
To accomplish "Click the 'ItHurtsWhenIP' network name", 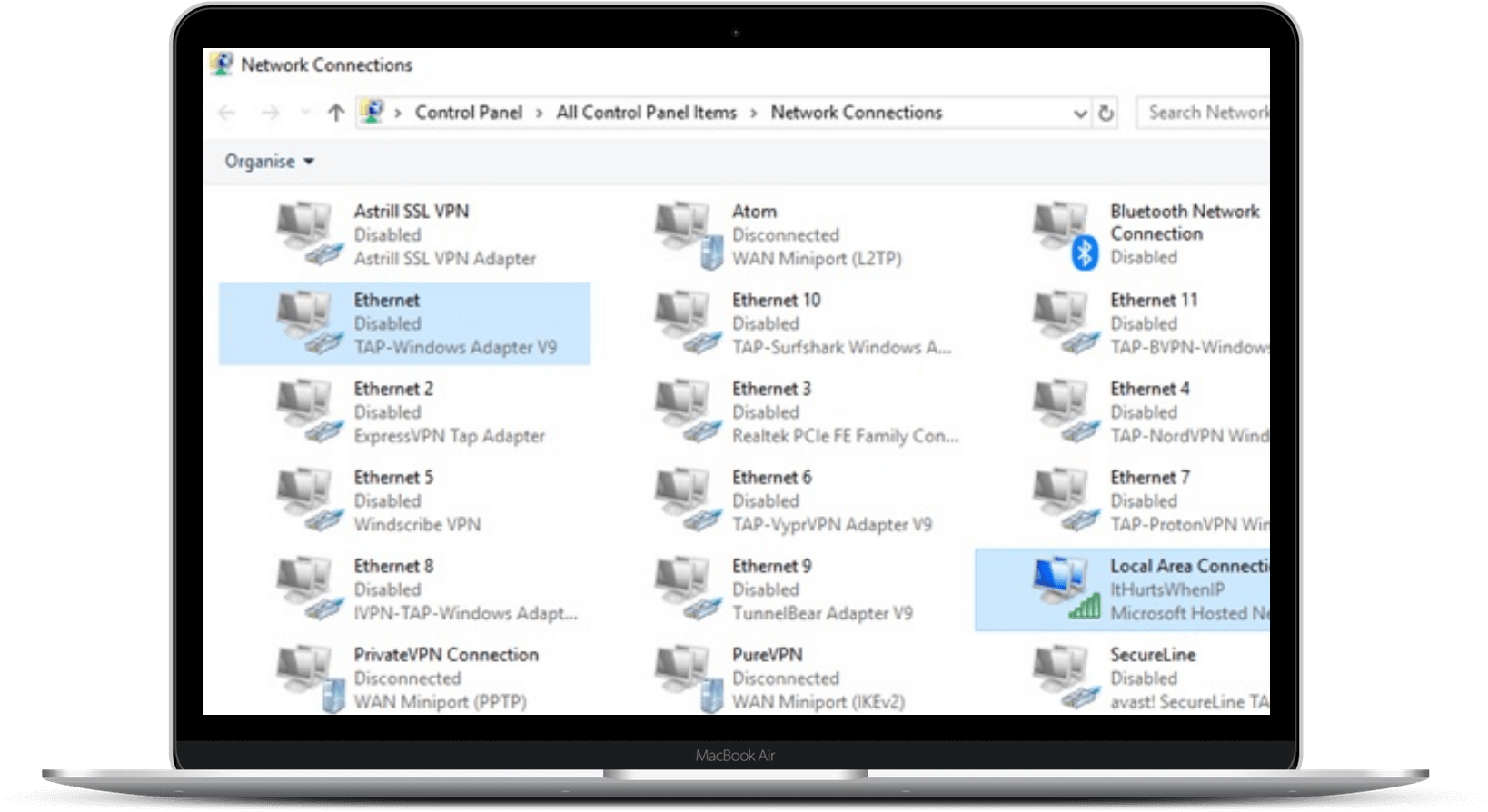I will click(x=1167, y=589).
